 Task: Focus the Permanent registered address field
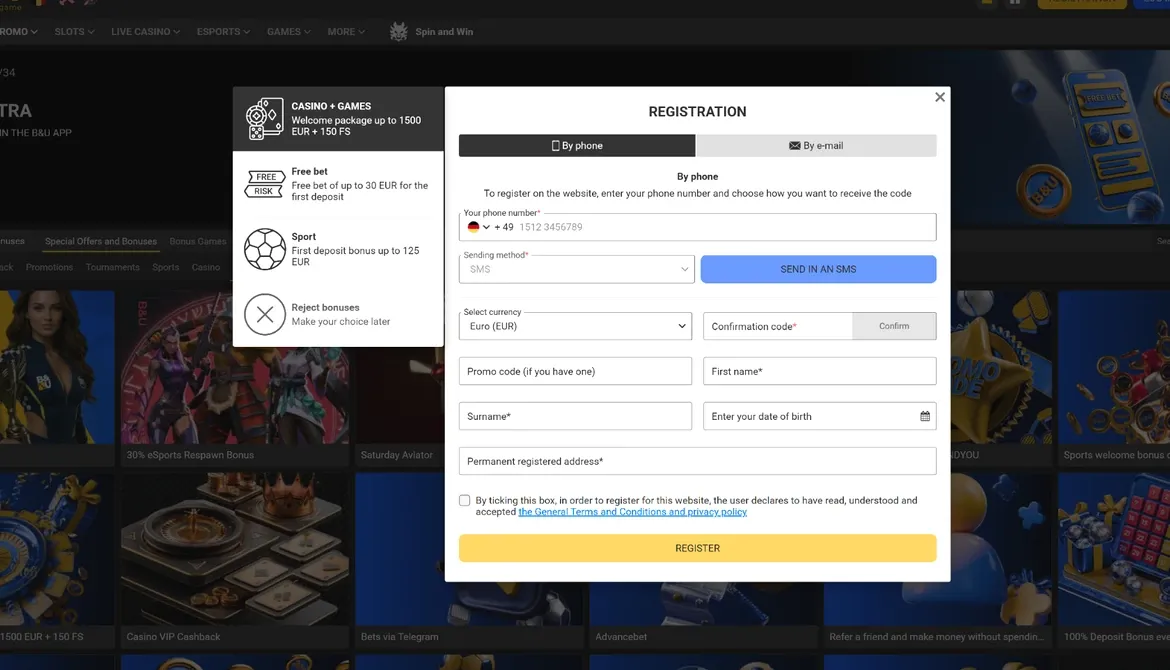(x=698, y=461)
